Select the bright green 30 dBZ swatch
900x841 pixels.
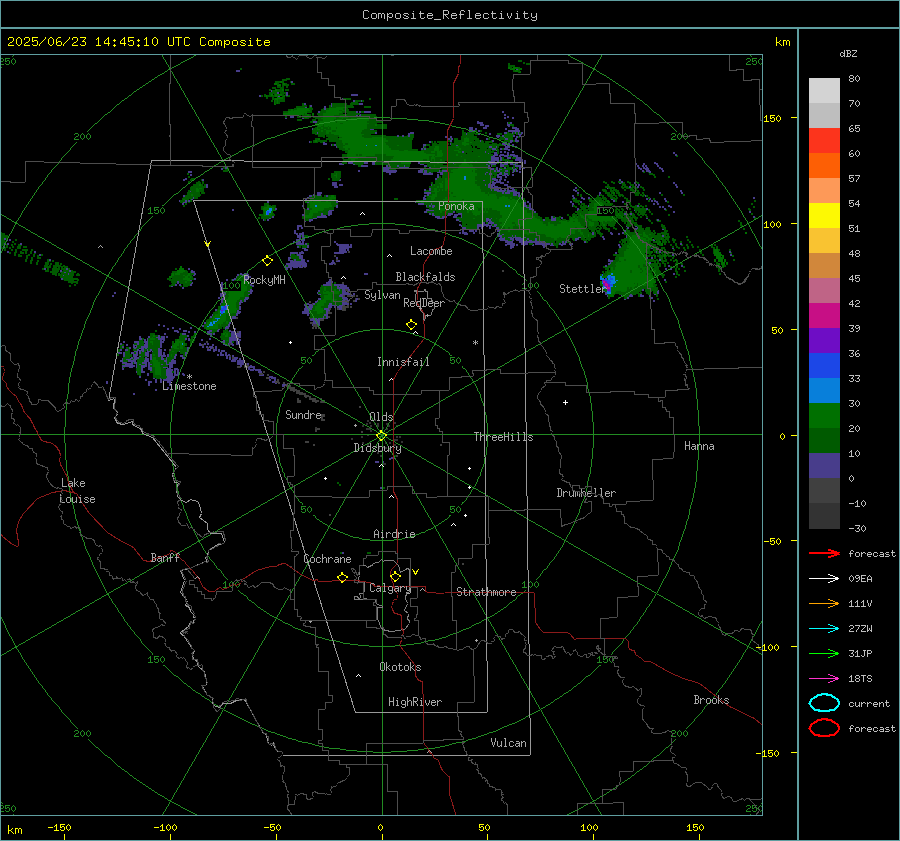click(x=824, y=415)
